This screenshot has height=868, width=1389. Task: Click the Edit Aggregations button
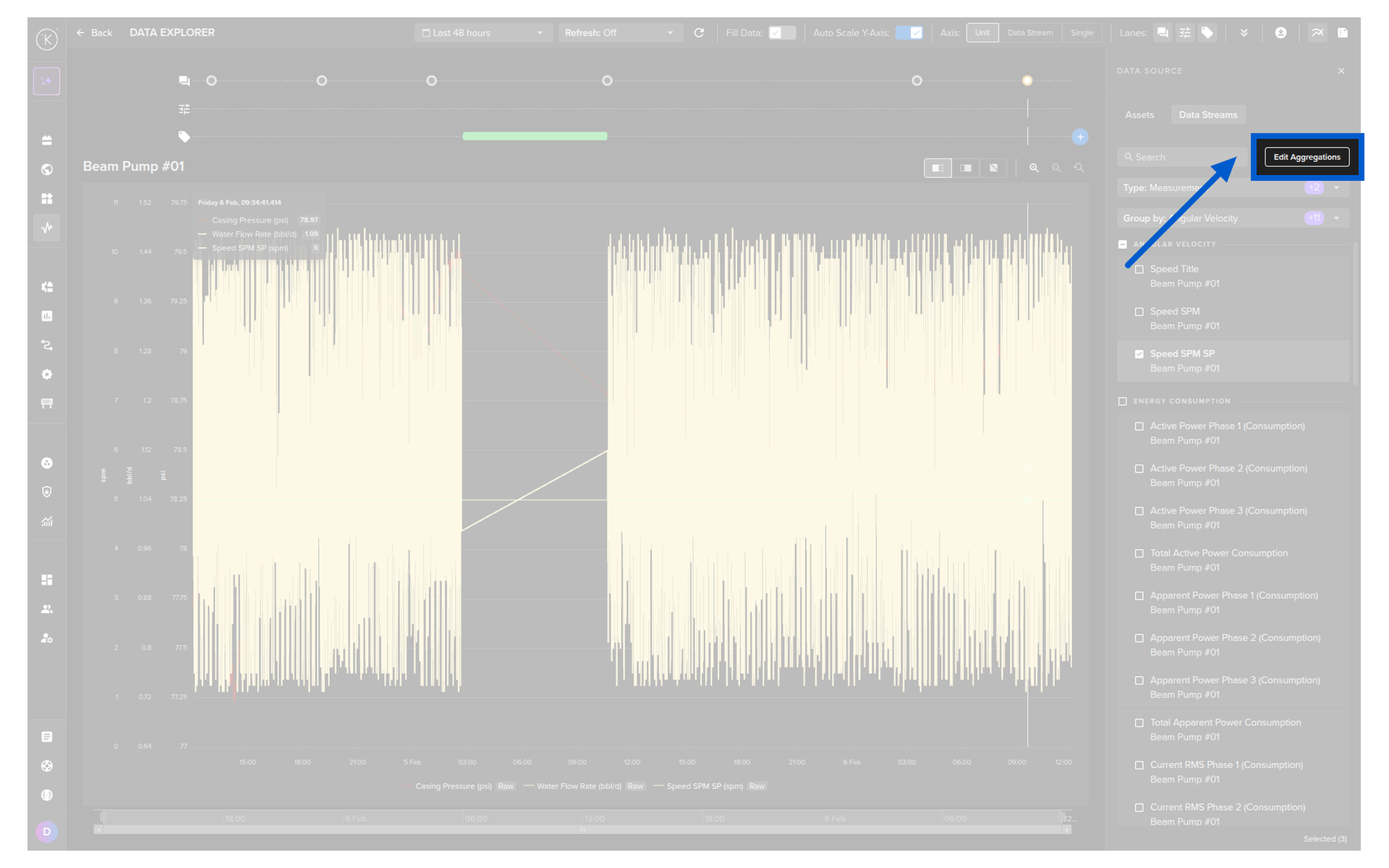click(1307, 157)
